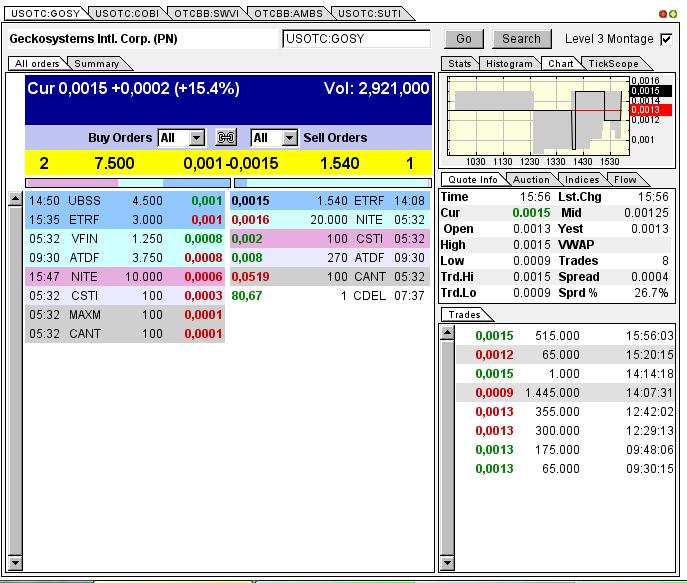687x583 pixels.
Task: Click the Search button
Action: pos(521,39)
